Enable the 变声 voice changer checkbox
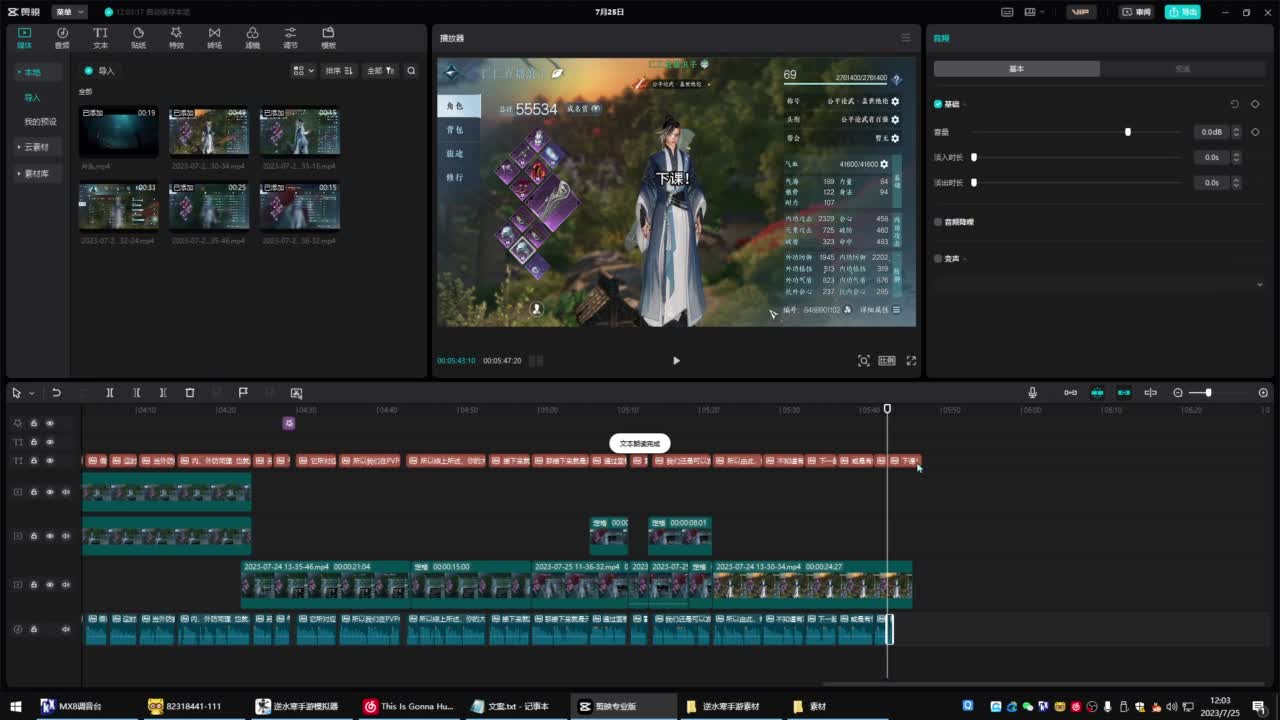1280x720 pixels. point(938,259)
